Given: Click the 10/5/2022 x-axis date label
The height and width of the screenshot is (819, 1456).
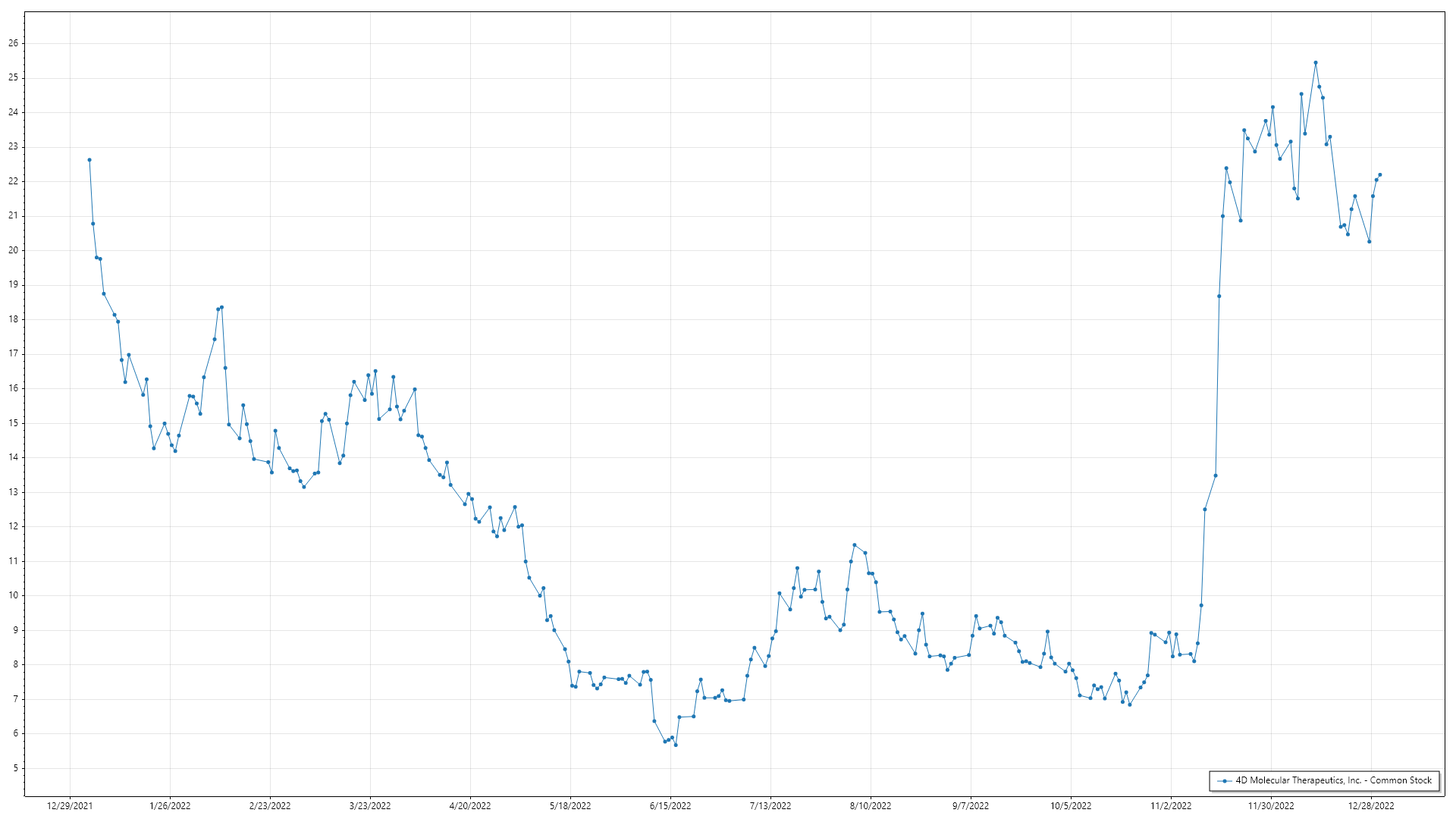Looking at the screenshot, I should tap(1071, 805).
